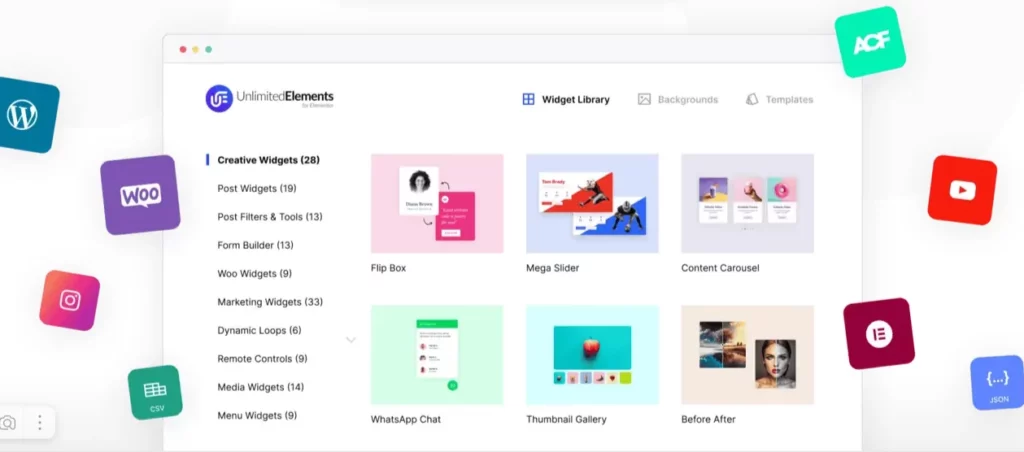Screen dimensions: 1024x452
Task: Click the Content Carousel label
Action: 720,268
